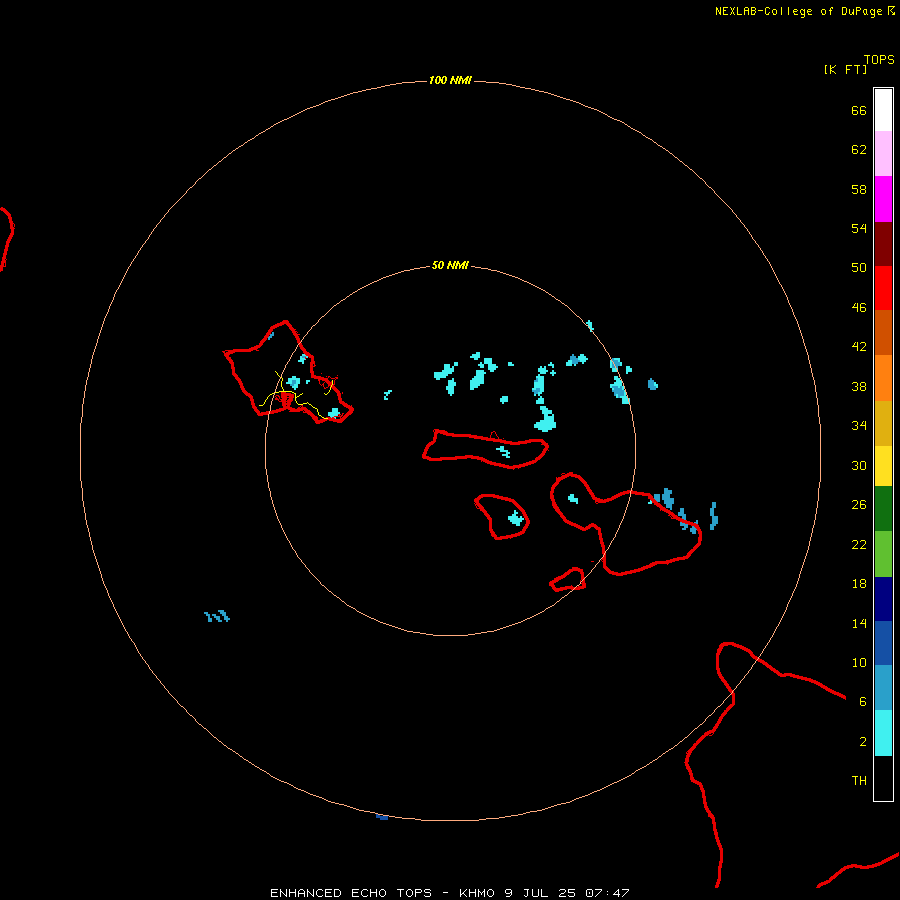Click the '[K FT]' units label
The width and height of the screenshot is (900, 900).
point(845,69)
